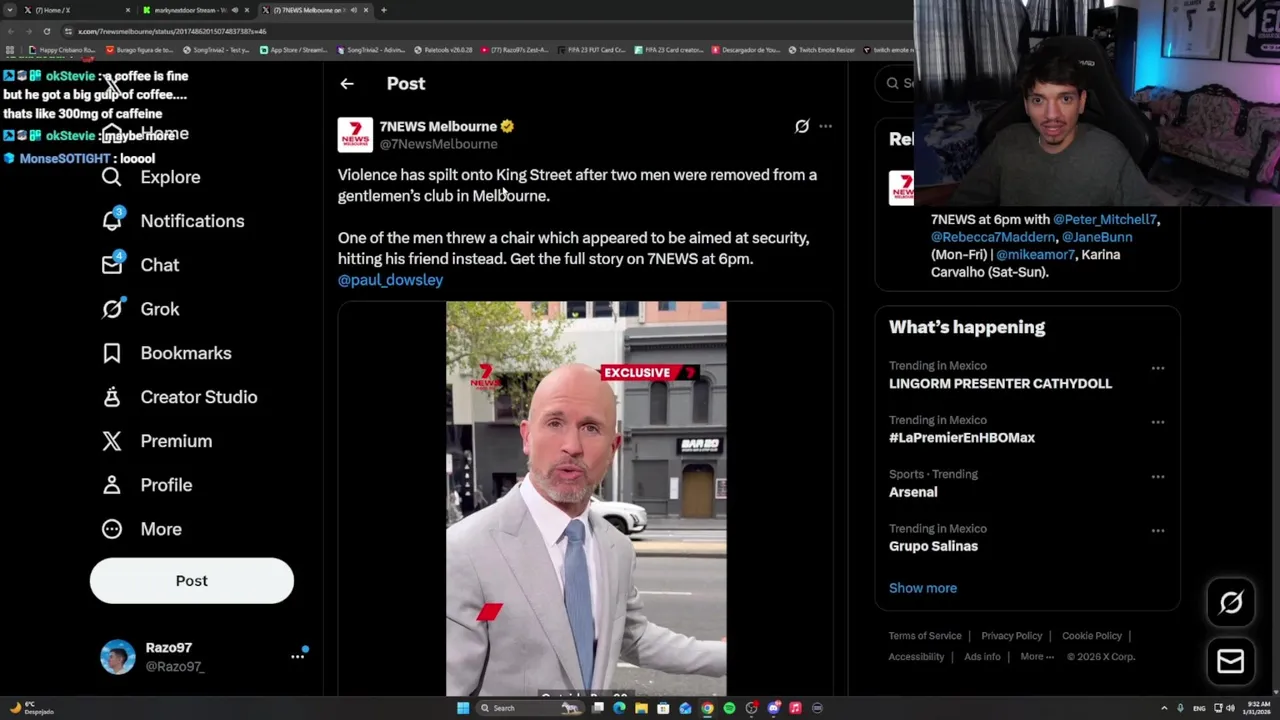
Task: Open the Windows Start menu
Action: pos(463,708)
